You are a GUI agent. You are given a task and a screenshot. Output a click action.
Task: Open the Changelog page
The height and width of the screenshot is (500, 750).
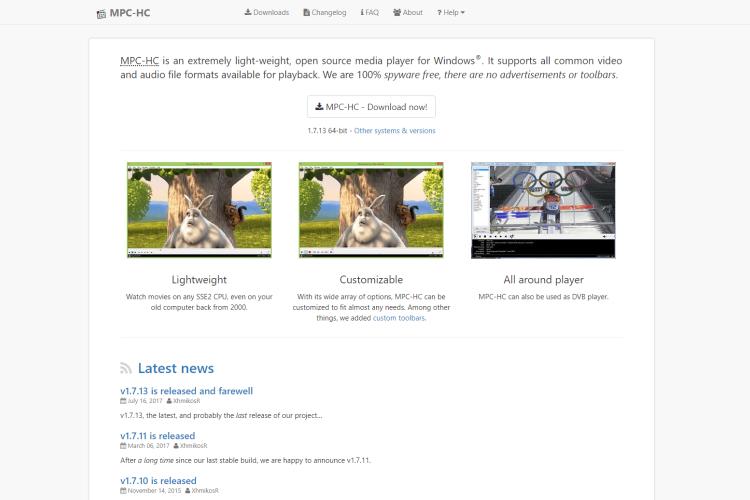[x=325, y=12]
